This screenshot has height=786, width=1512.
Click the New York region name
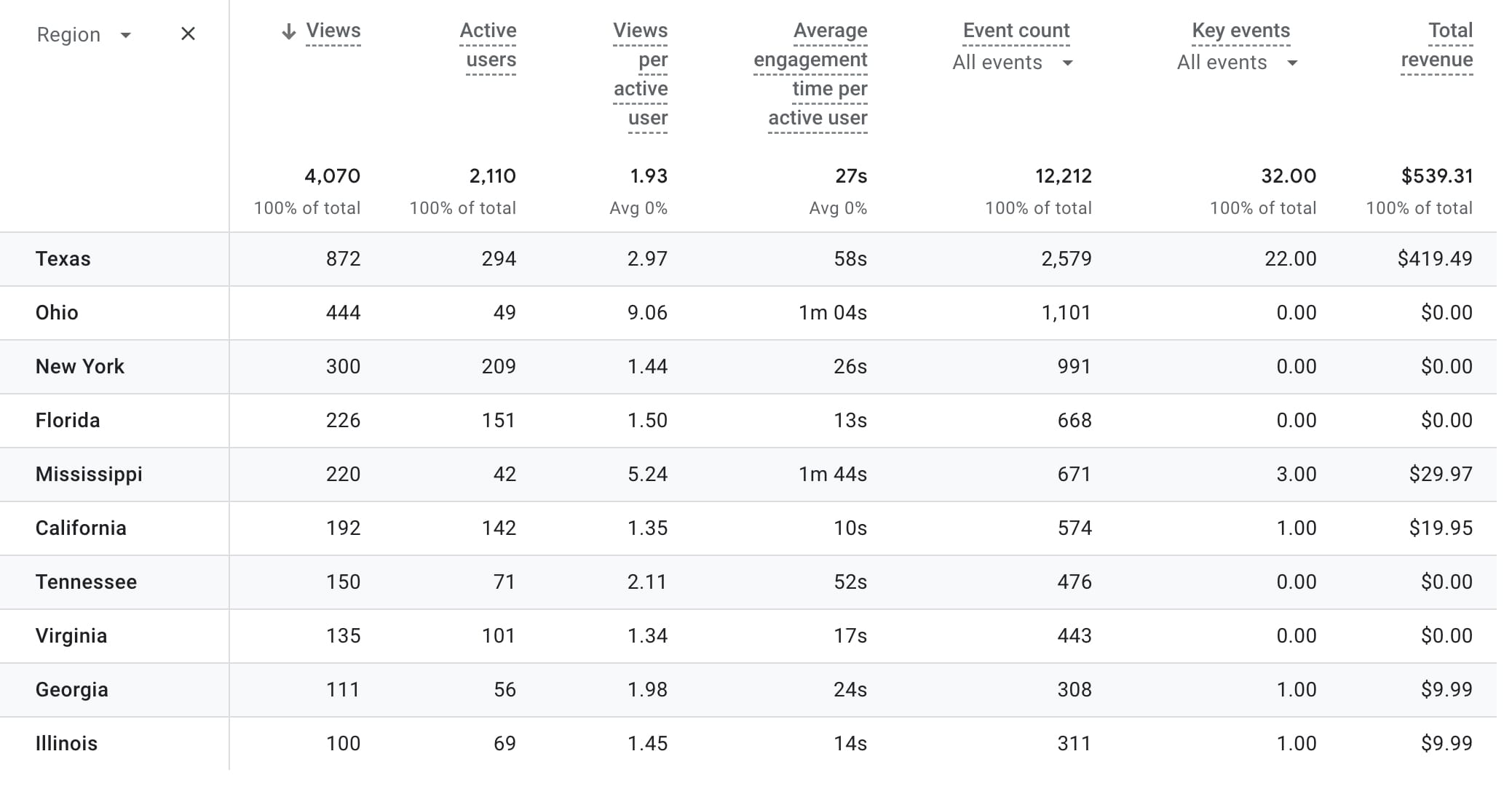point(80,367)
